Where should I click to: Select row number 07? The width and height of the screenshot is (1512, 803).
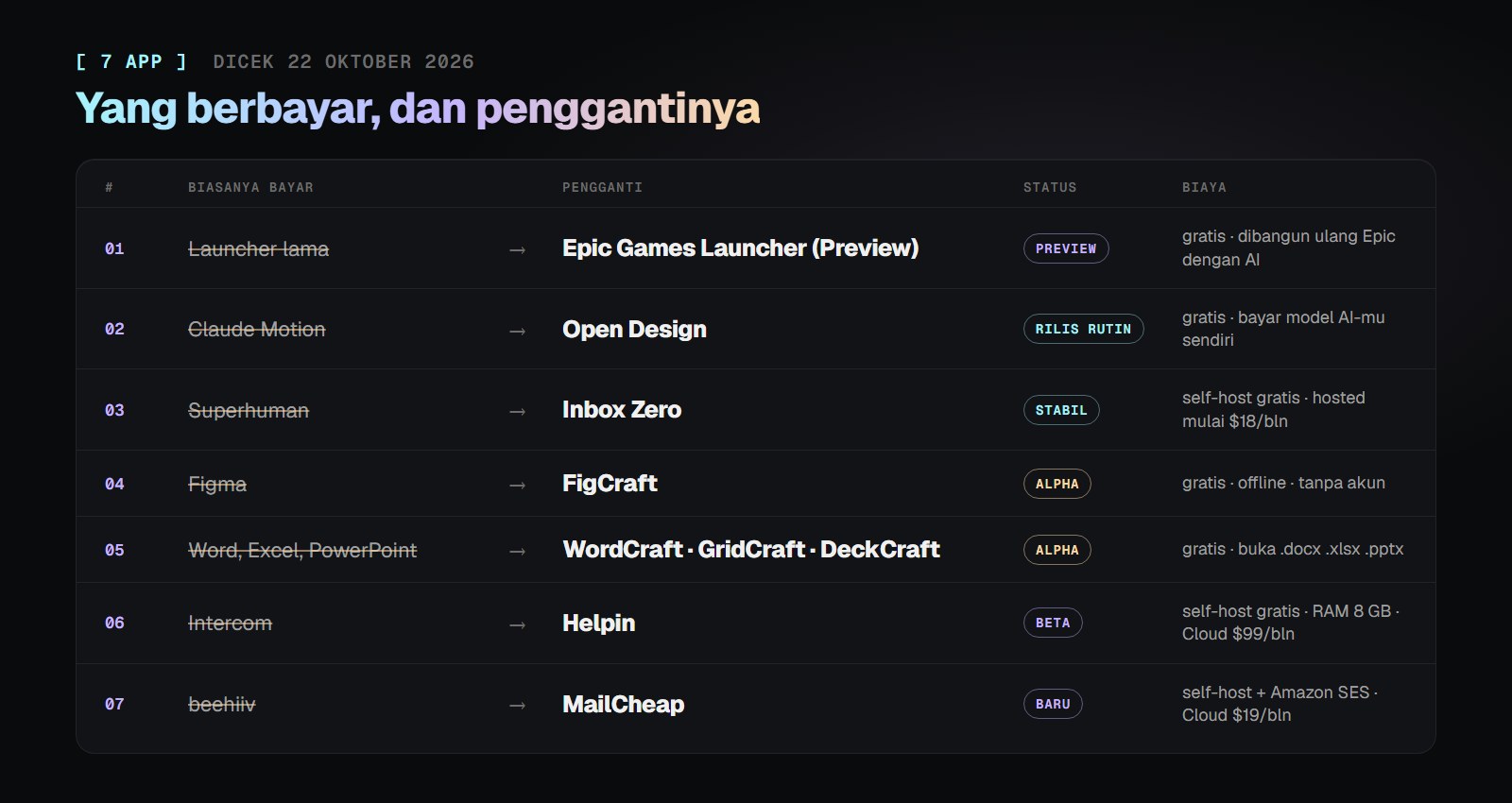(x=114, y=704)
